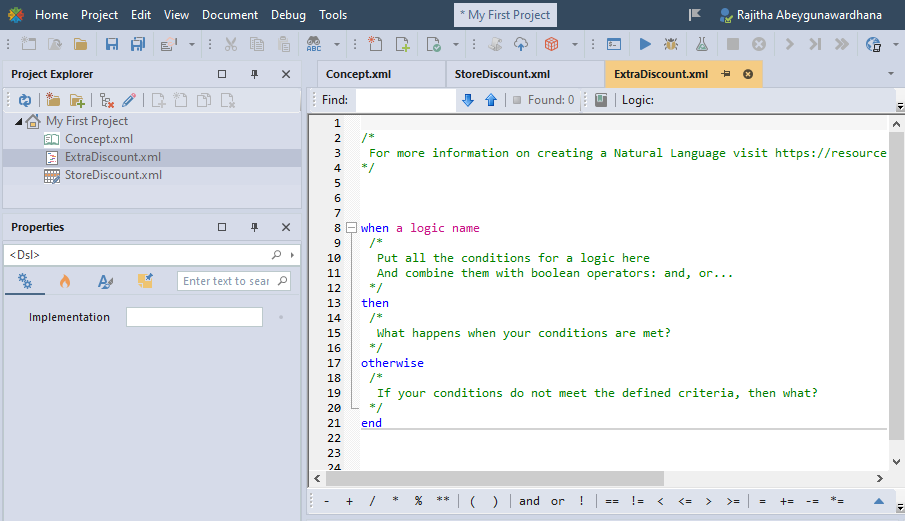Open the Tools menu

[333, 14]
